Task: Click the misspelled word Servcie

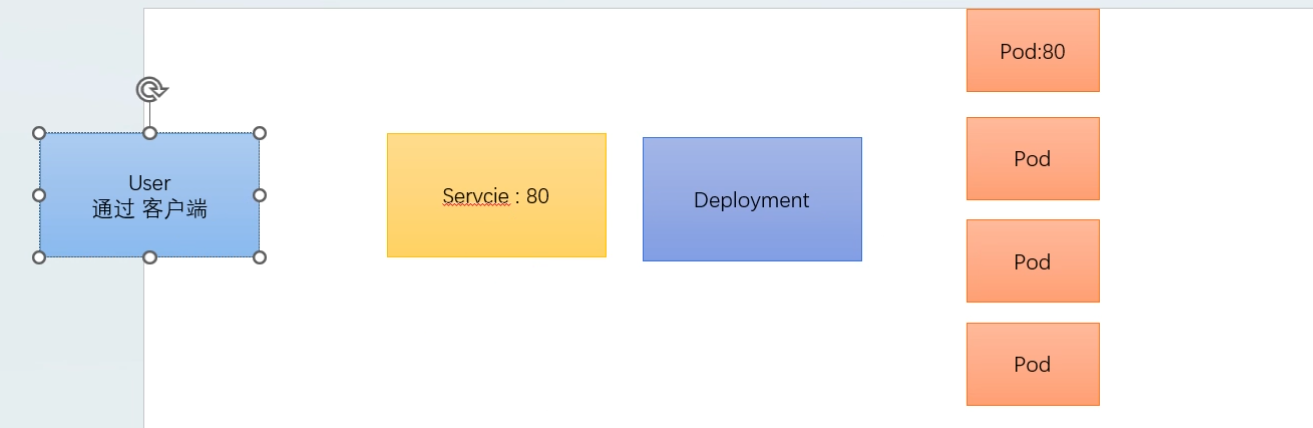Action: pyautogui.click(x=476, y=196)
